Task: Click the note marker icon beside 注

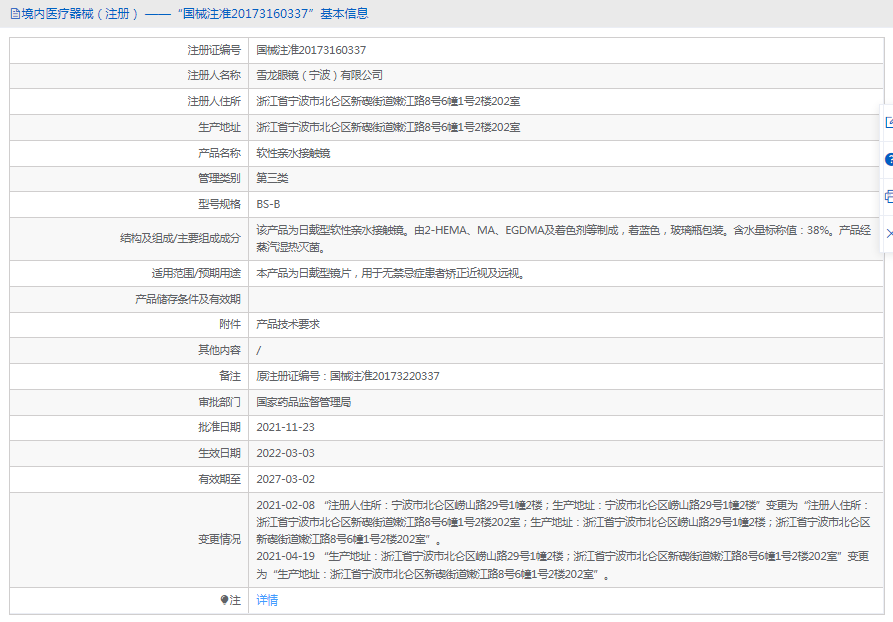Action: [224, 600]
